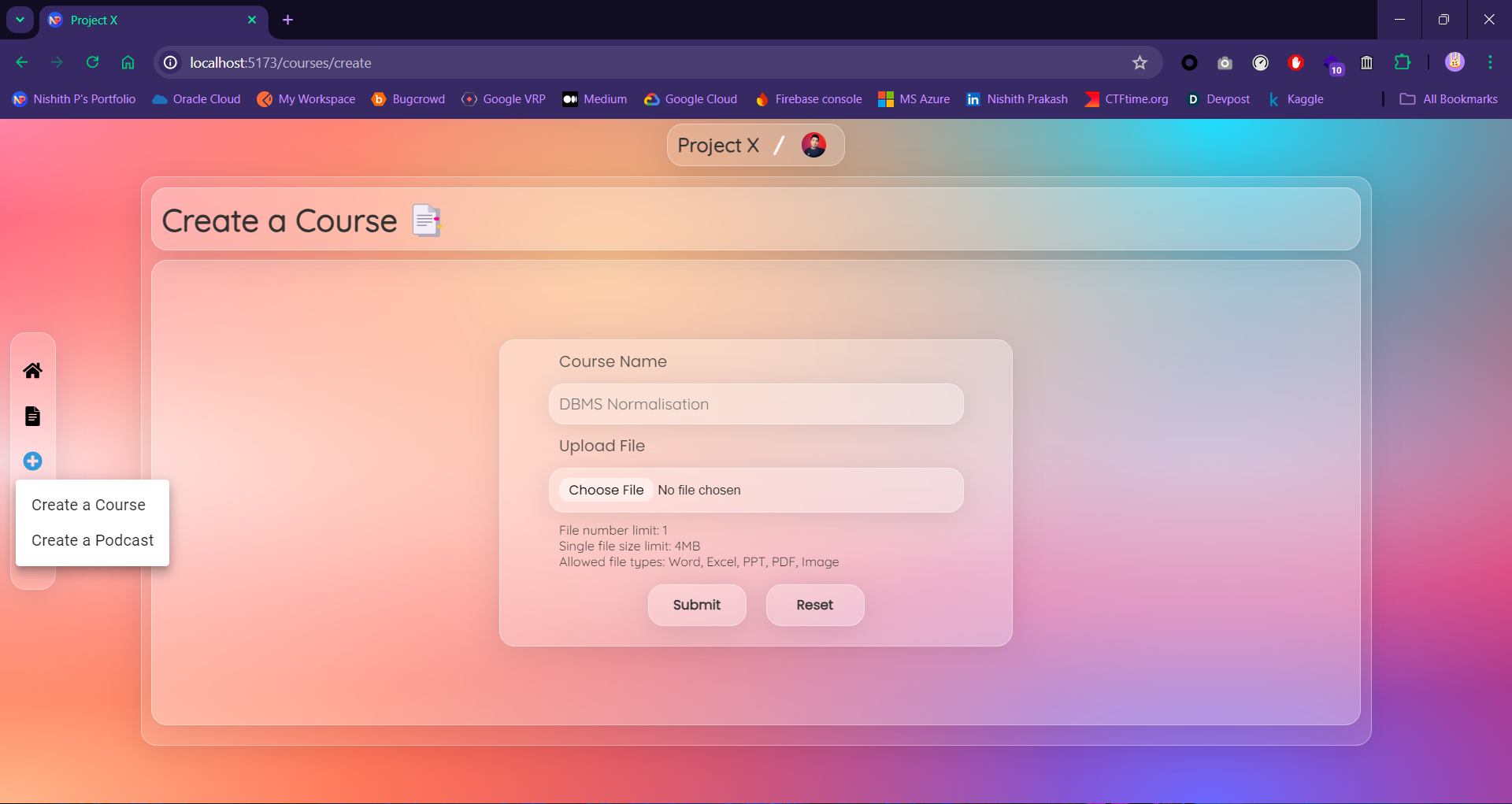This screenshot has height=804, width=1512.
Task: Click 'File number limit: 1' text
Action: point(613,530)
